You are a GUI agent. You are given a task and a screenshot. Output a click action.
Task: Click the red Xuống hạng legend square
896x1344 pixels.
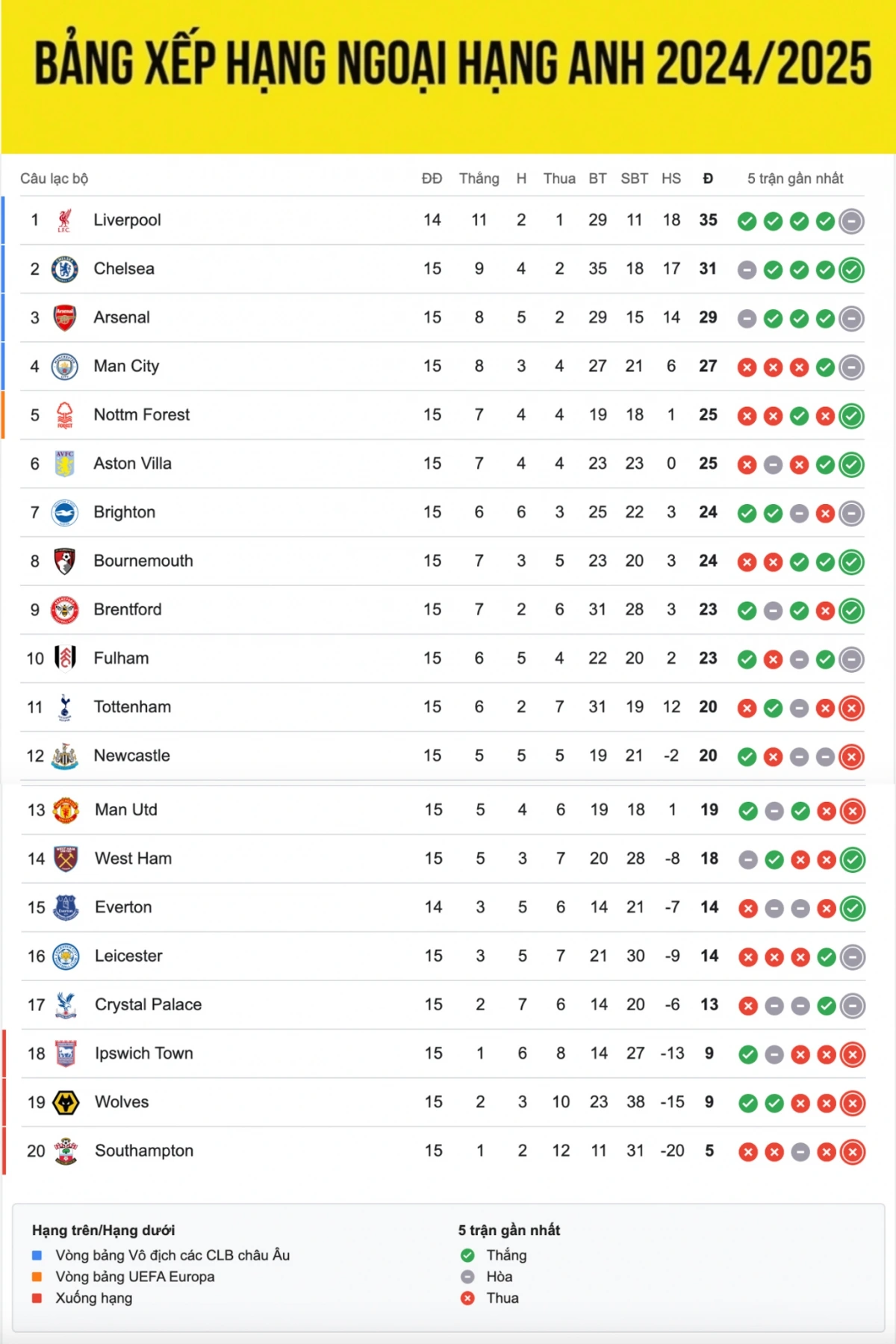pos(37,1298)
